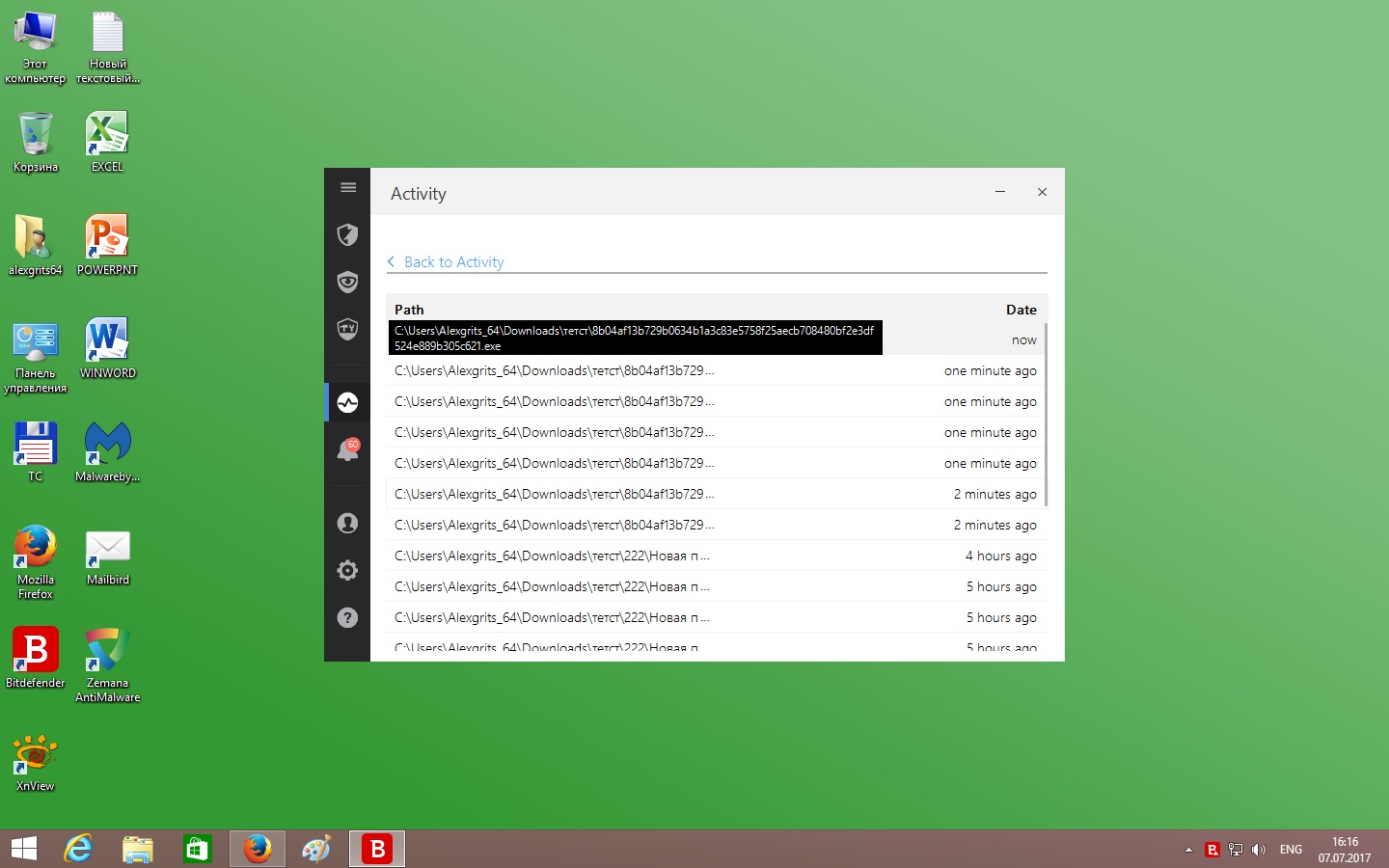The width and height of the screenshot is (1389, 868).
Task: Open Bitdefender Settings gear icon
Action: [347, 570]
